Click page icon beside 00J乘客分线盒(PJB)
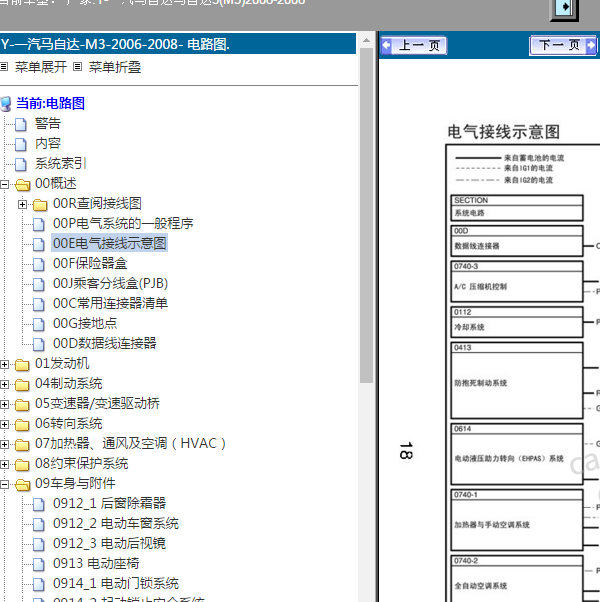The image size is (600, 602). pyautogui.click(x=39, y=284)
